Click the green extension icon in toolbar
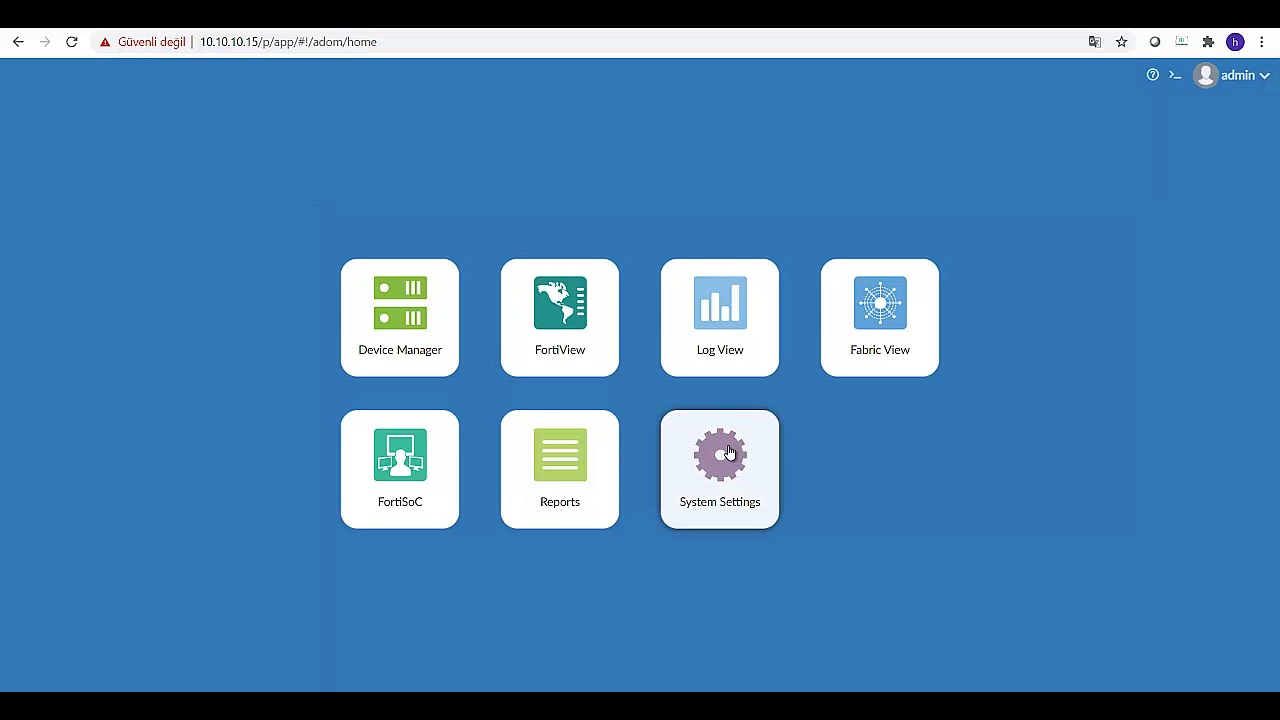Screen dimensions: 1280x720 tap(1182, 42)
